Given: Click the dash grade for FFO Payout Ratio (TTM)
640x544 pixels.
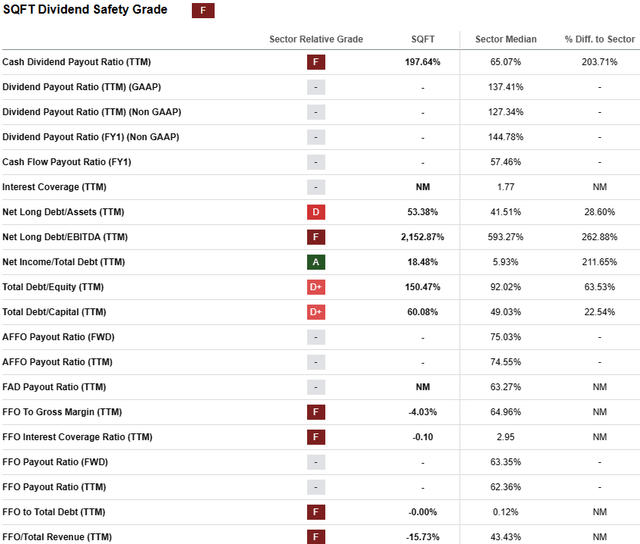Looking at the screenshot, I should coord(316,487).
